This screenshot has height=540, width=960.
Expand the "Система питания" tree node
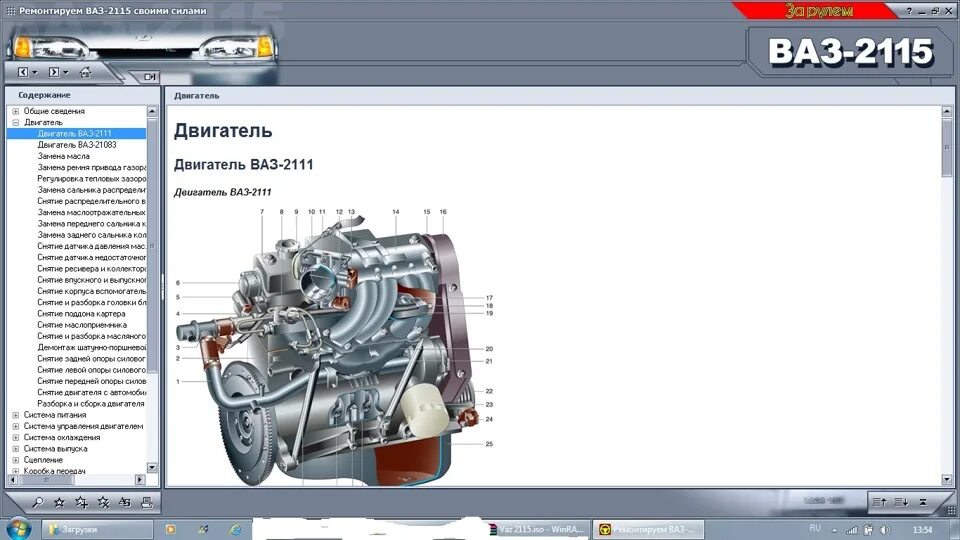[x=15, y=415]
